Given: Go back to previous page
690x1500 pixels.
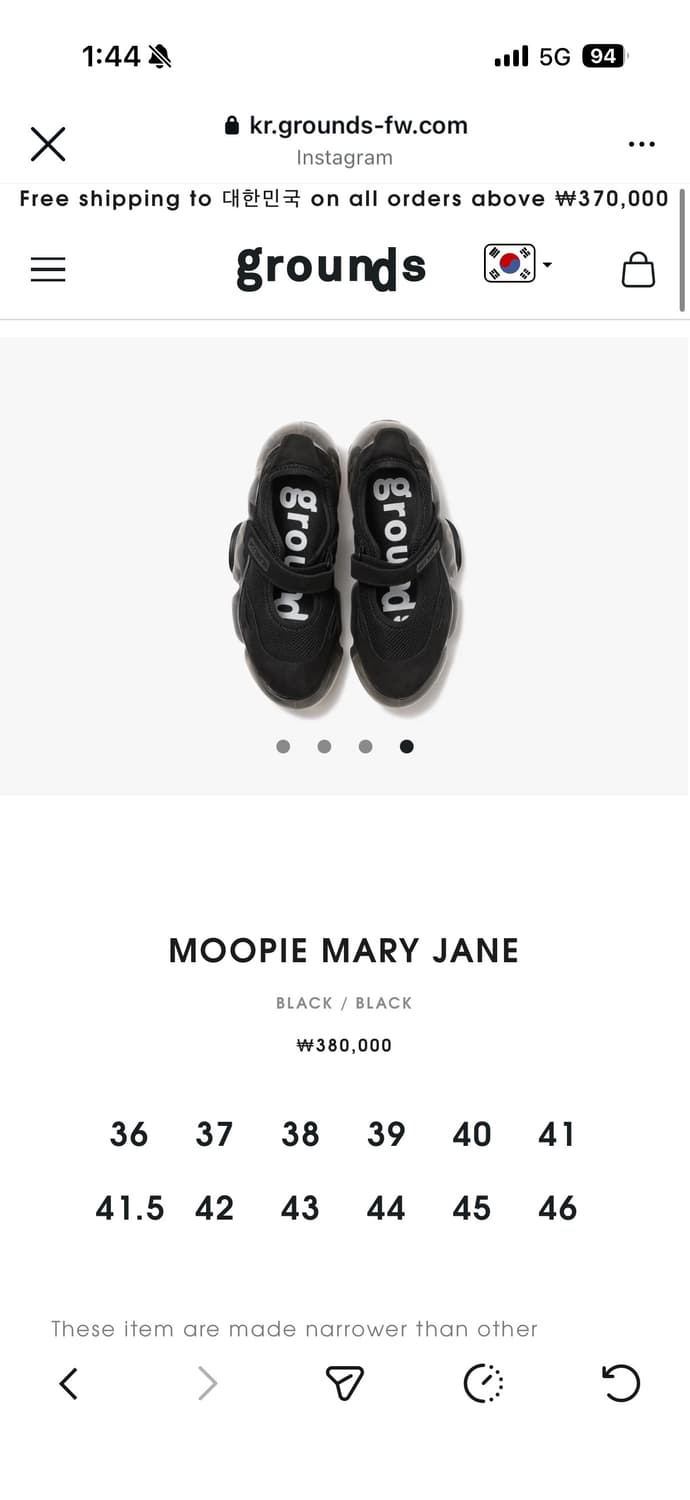Looking at the screenshot, I should (x=68, y=1384).
